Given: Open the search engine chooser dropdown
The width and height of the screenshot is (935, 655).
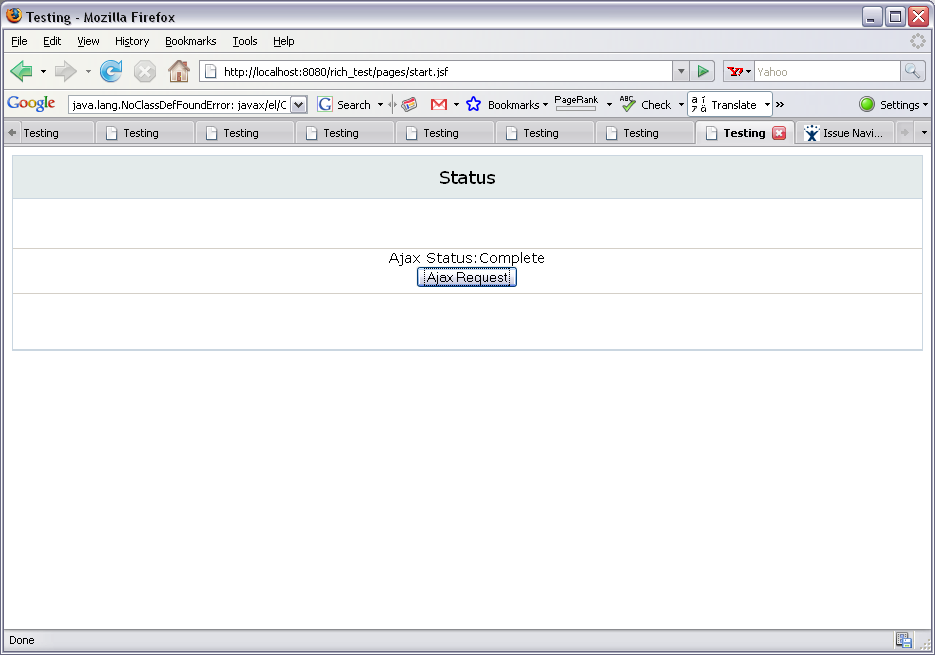Looking at the screenshot, I should click(x=748, y=72).
